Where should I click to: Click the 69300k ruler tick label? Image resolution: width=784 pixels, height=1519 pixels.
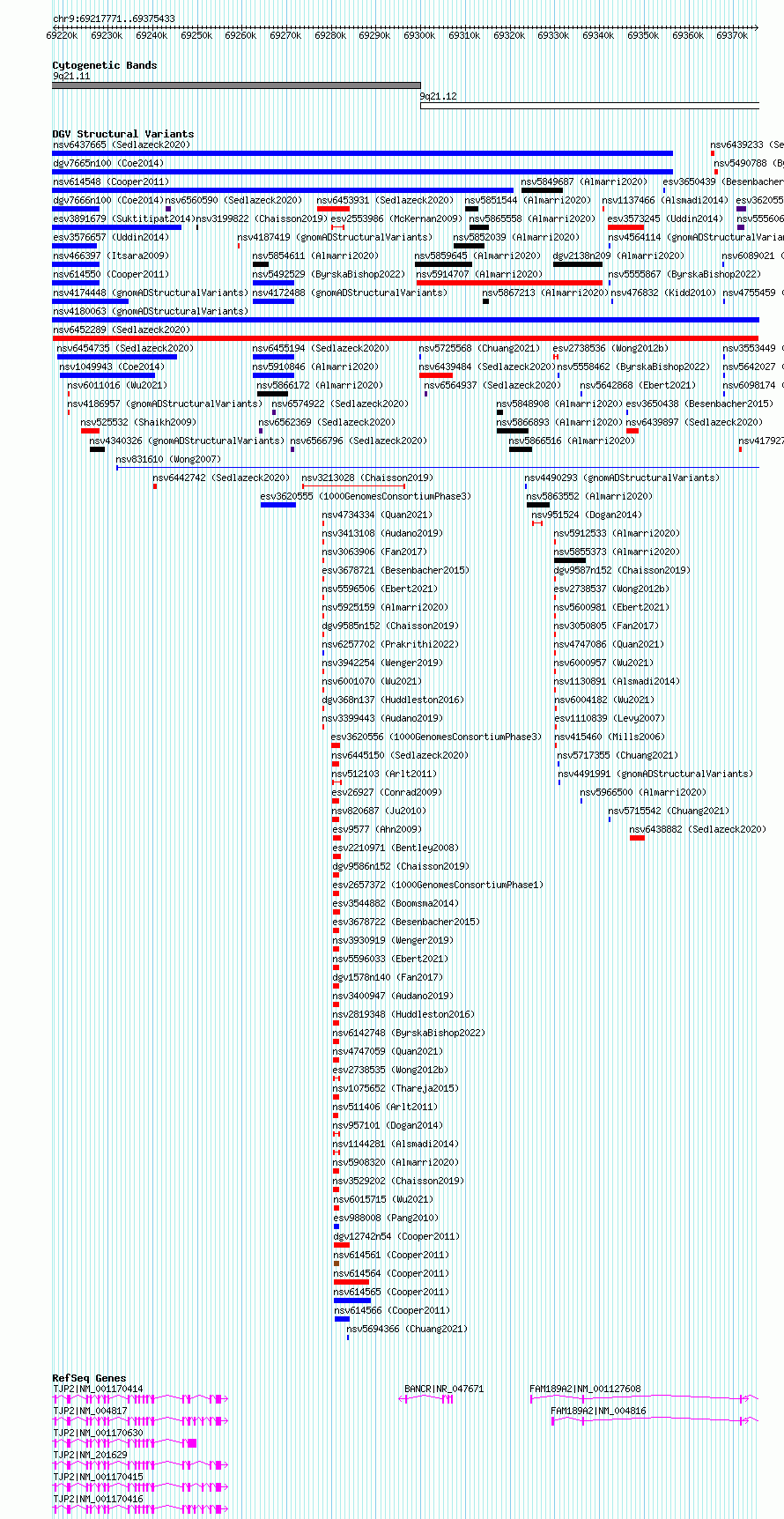coord(419,35)
